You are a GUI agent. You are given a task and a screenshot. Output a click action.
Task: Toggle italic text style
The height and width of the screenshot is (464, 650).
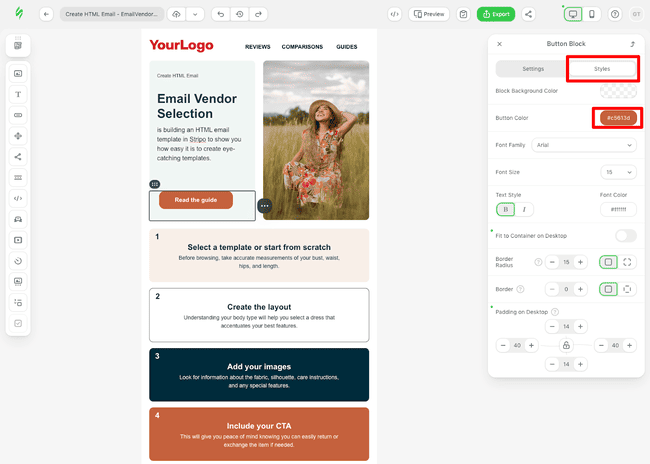524,209
